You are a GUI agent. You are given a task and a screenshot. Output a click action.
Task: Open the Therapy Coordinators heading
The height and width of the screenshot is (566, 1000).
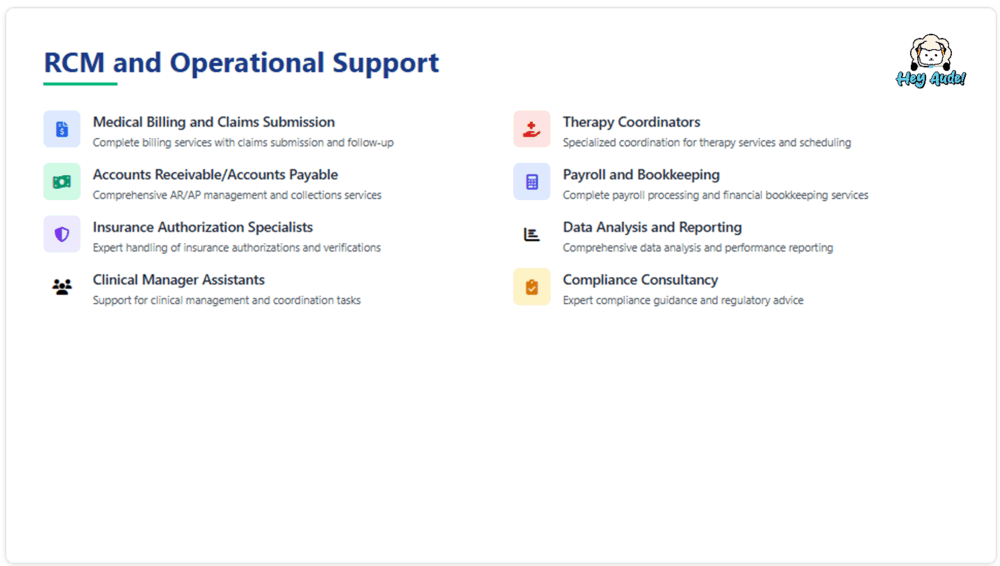point(632,122)
